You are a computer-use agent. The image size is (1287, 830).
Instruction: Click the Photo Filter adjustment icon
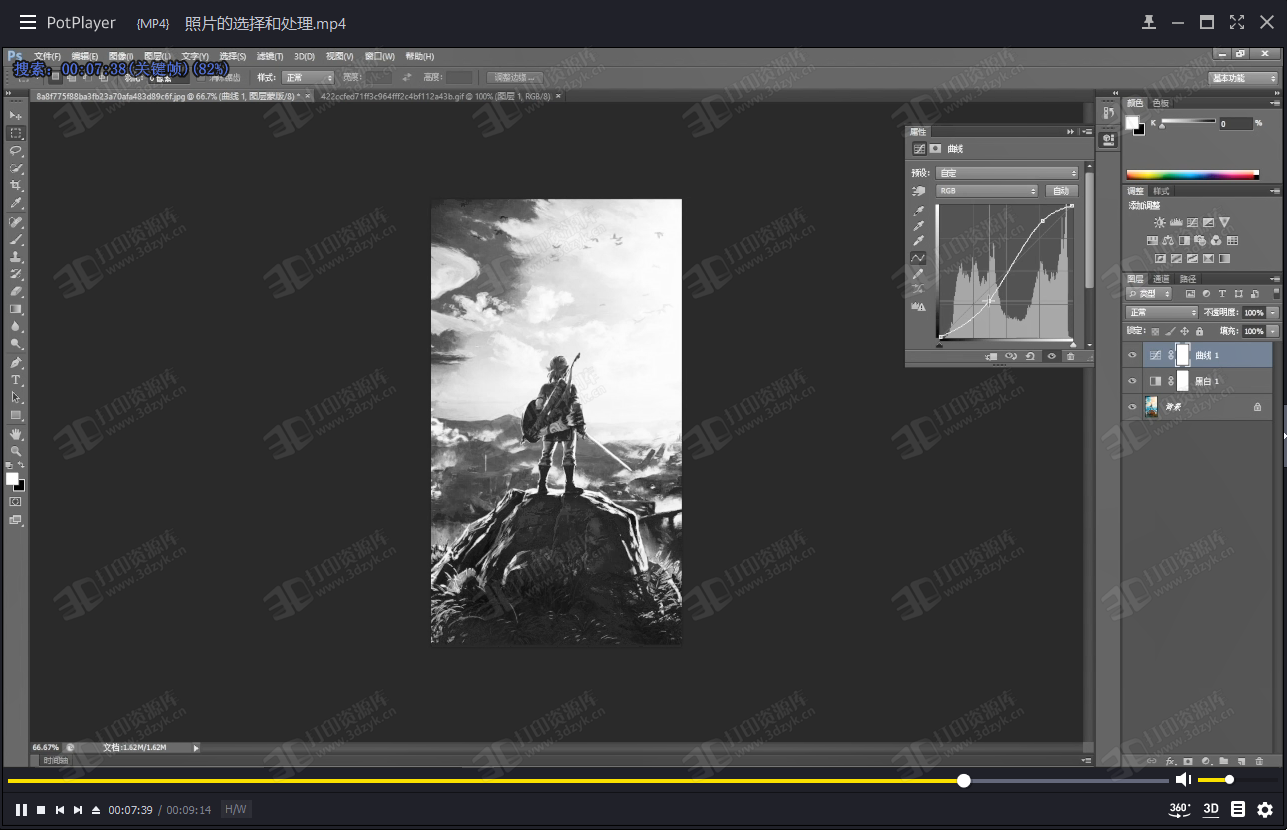coord(1200,241)
